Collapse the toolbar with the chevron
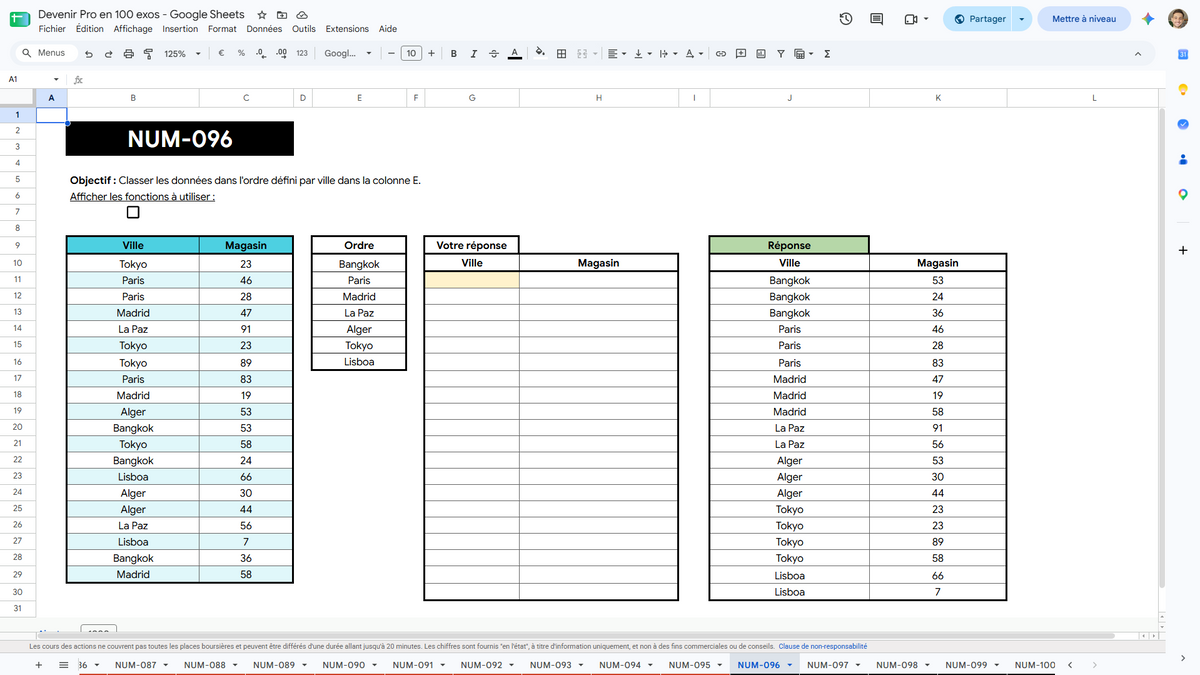Screen dimensions: 1200x675 tap(1138, 54)
